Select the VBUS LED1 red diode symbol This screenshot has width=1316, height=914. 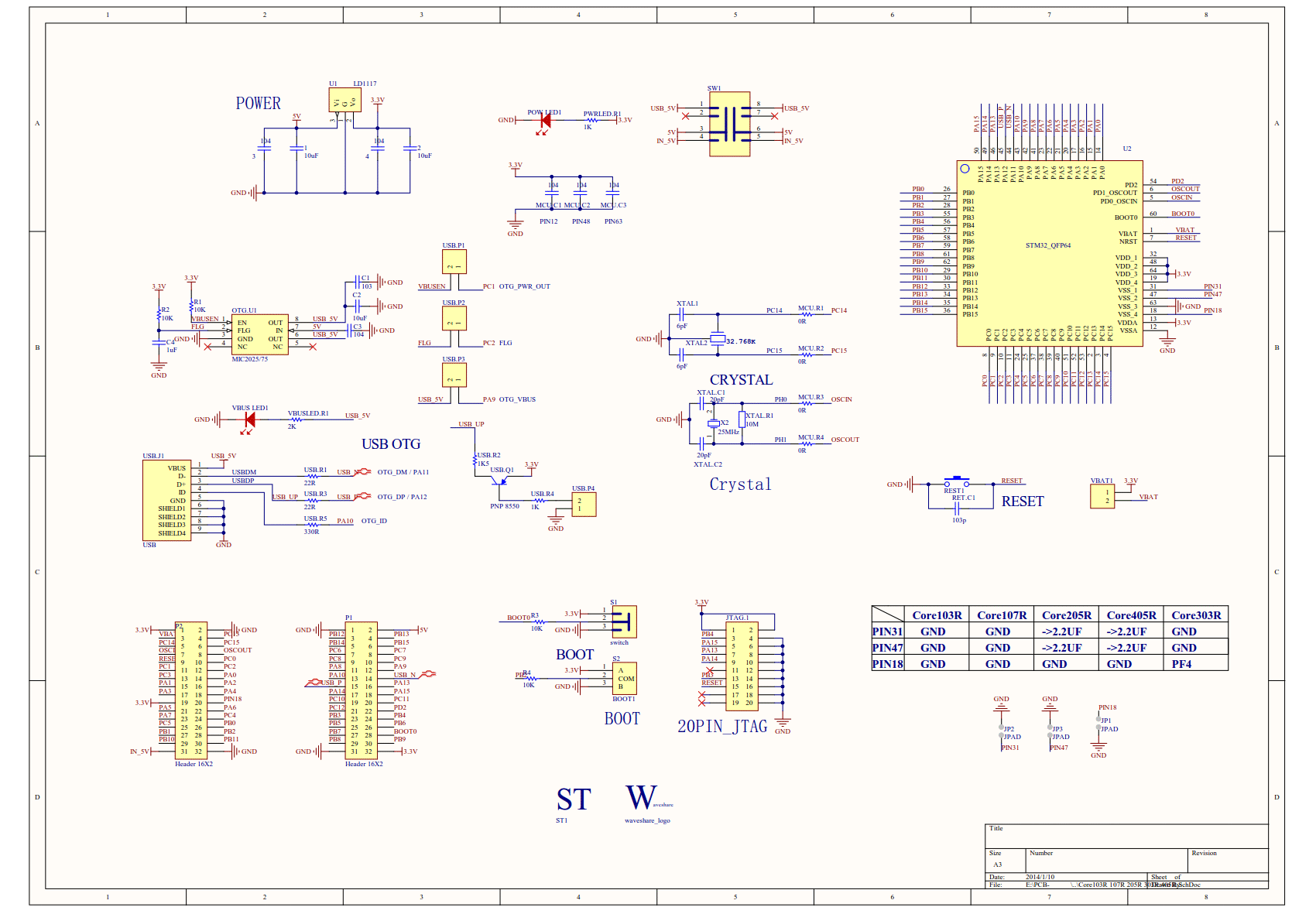(x=249, y=420)
